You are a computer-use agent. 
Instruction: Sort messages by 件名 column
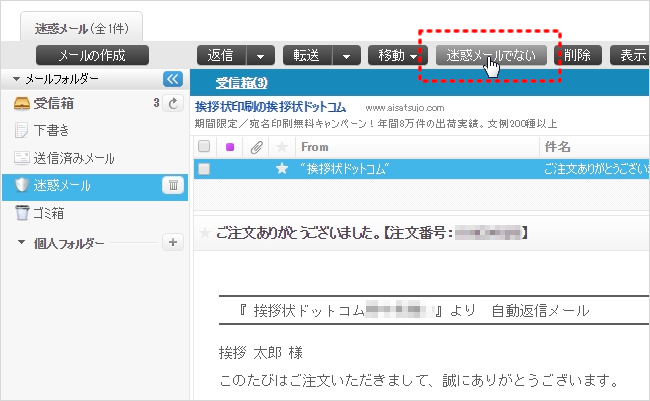pos(557,147)
